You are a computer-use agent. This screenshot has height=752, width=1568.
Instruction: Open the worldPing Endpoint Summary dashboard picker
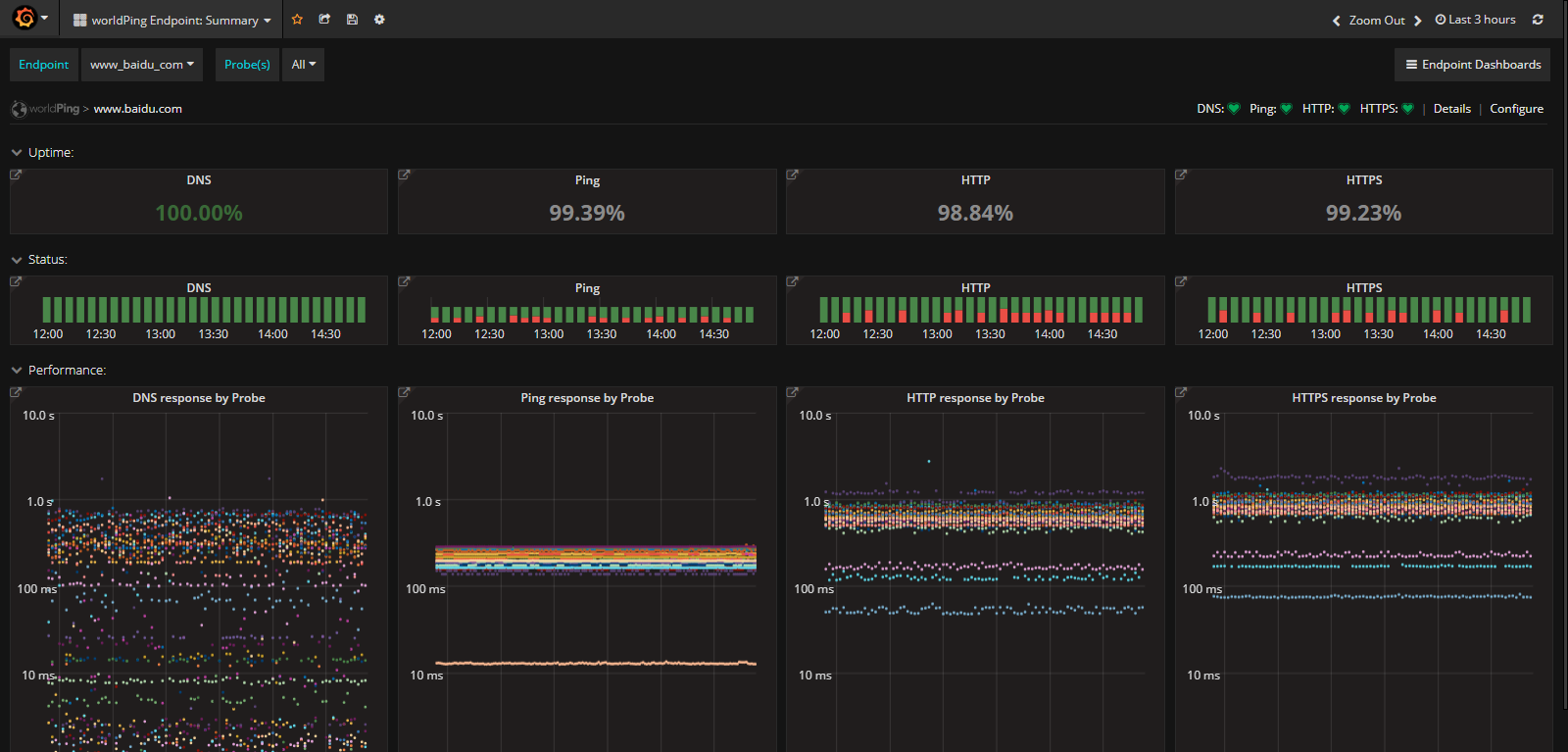tap(172, 20)
